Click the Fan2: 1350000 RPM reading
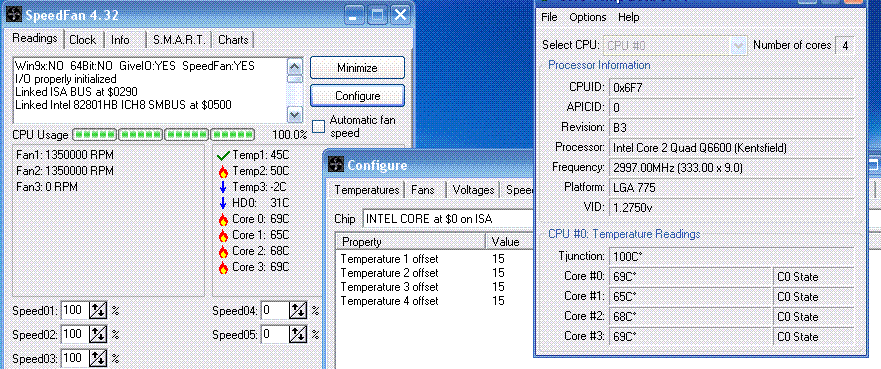The height and width of the screenshot is (369, 881). 65,171
